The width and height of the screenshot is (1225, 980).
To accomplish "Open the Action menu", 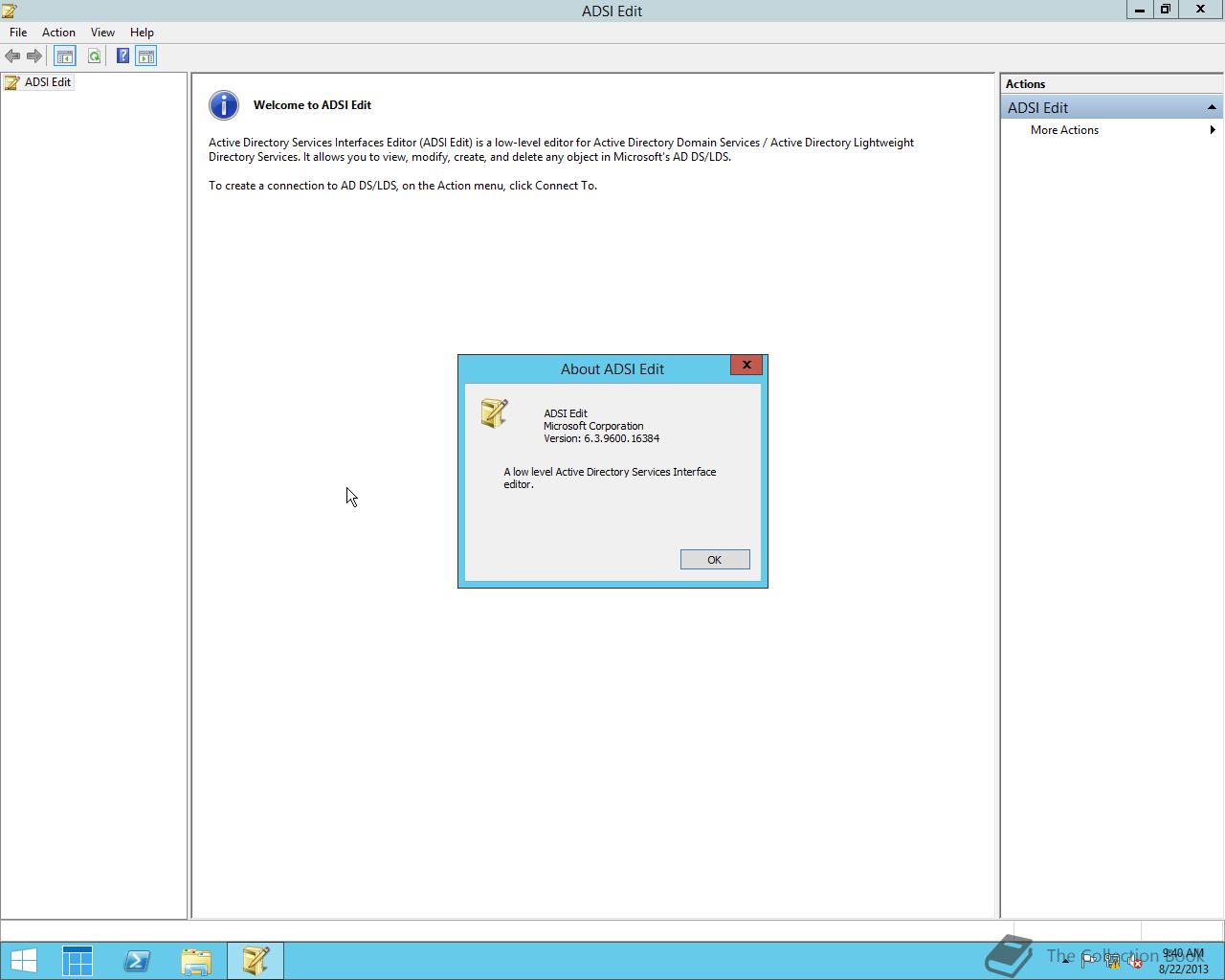I will pos(58,33).
